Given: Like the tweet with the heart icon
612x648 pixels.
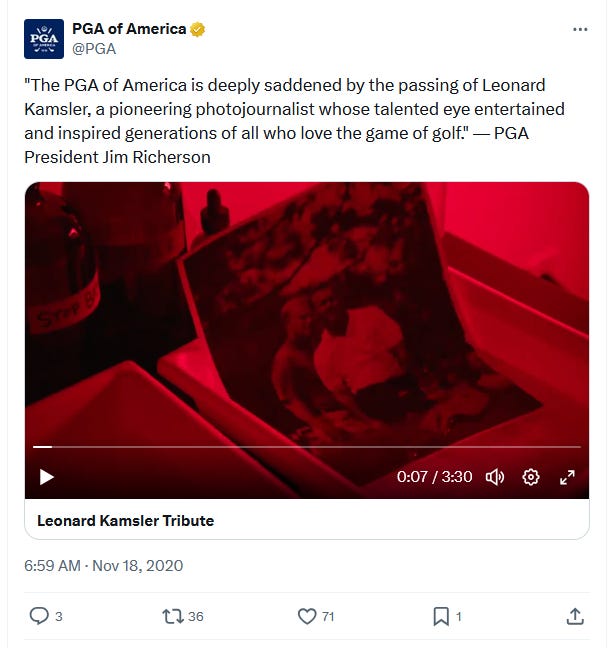Looking at the screenshot, I should pyautogui.click(x=307, y=616).
